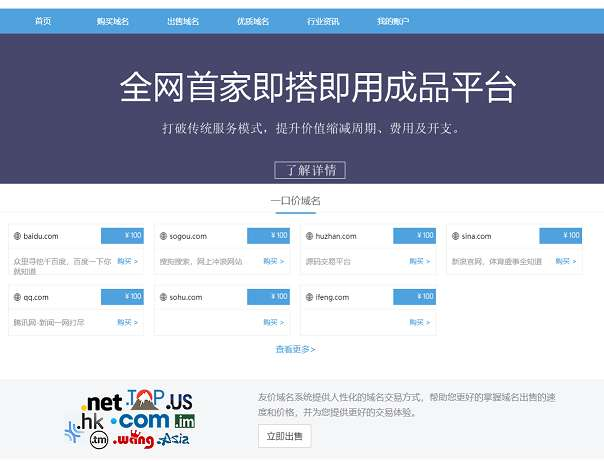Screen dimensions: 606x461
Task: Click 购买 > link for ifeng.com
Action: 420,322
